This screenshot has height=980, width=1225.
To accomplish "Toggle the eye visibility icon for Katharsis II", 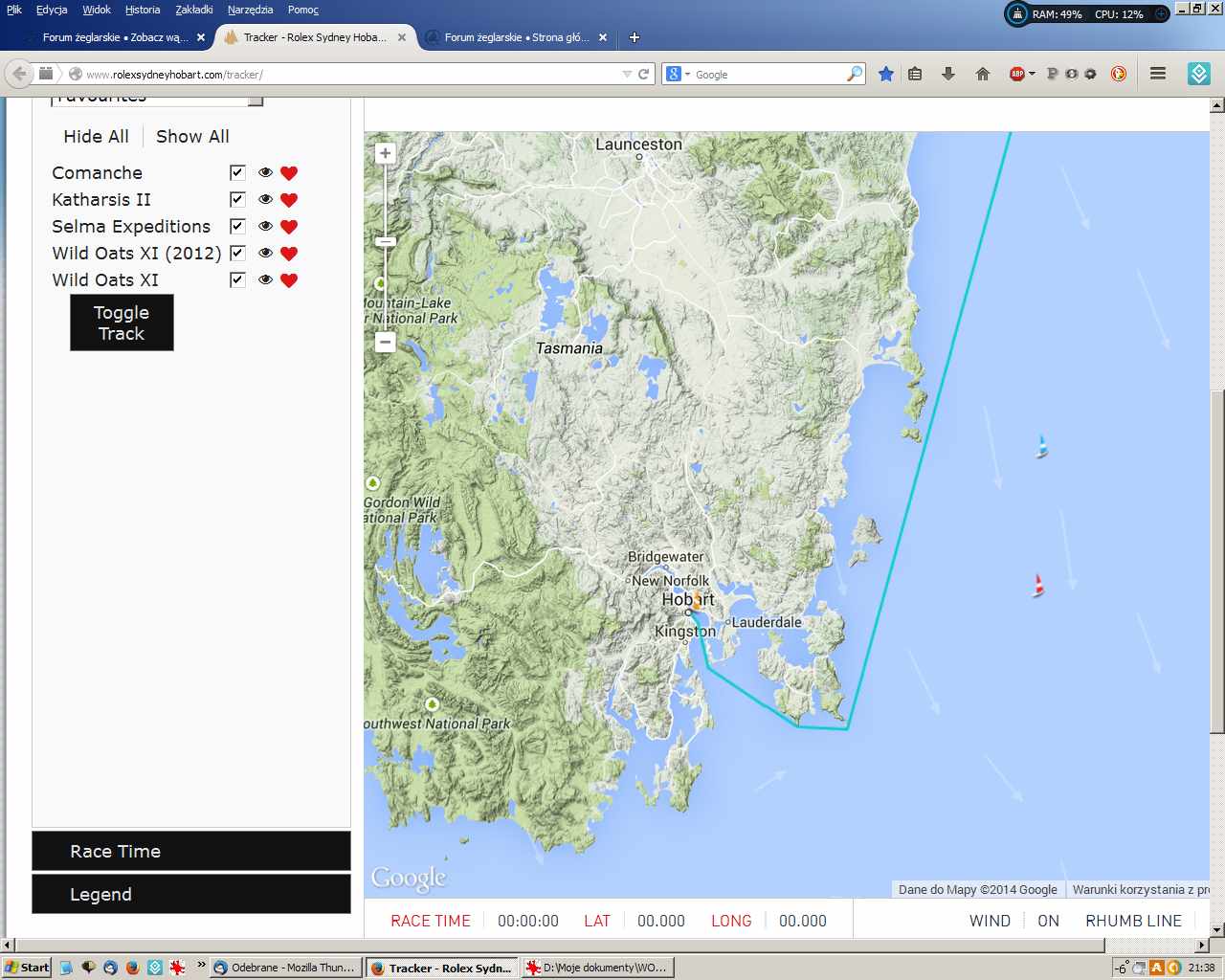I will [265, 200].
